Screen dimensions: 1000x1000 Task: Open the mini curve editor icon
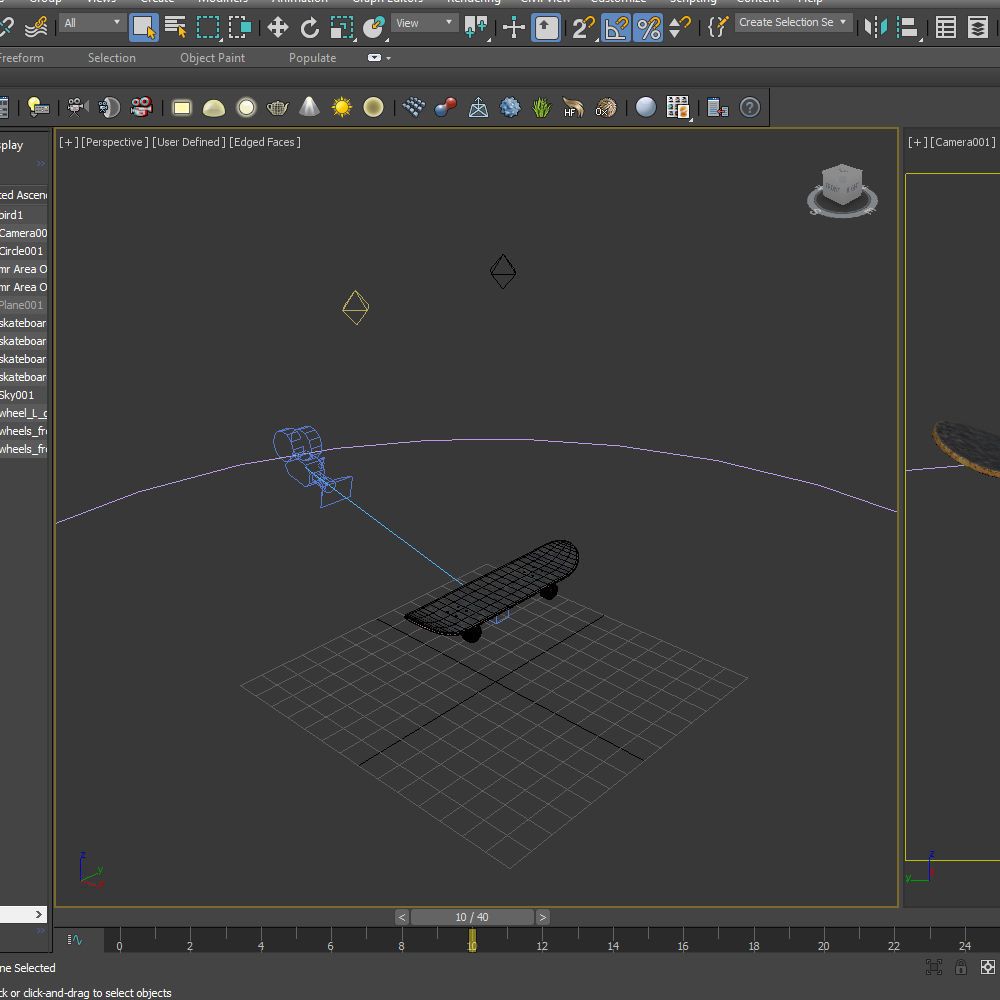click(x=75, y=939)
